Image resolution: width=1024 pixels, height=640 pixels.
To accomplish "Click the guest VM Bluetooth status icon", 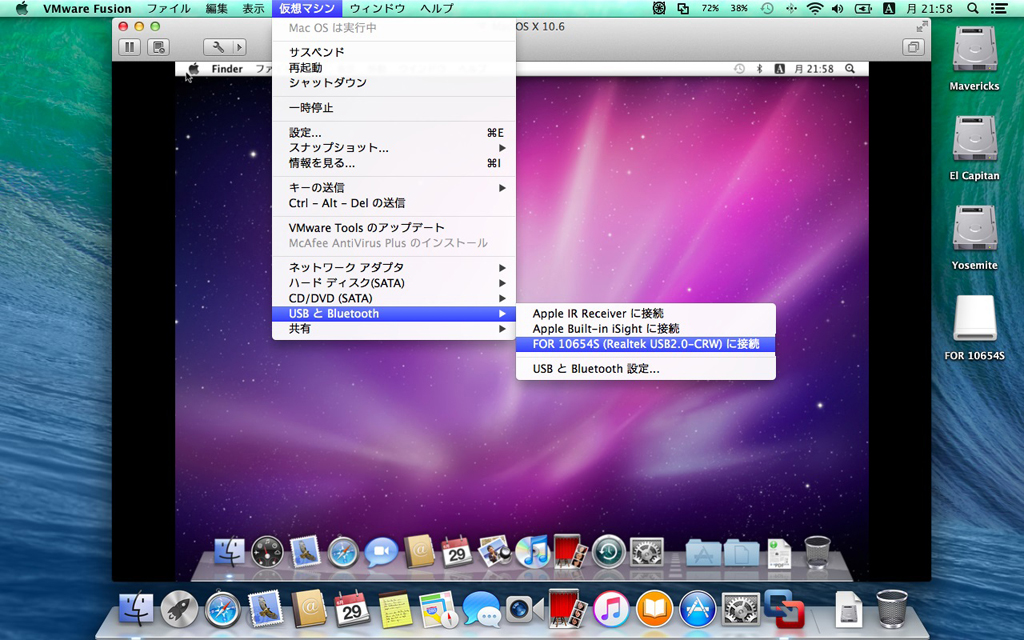I will 760,69.
